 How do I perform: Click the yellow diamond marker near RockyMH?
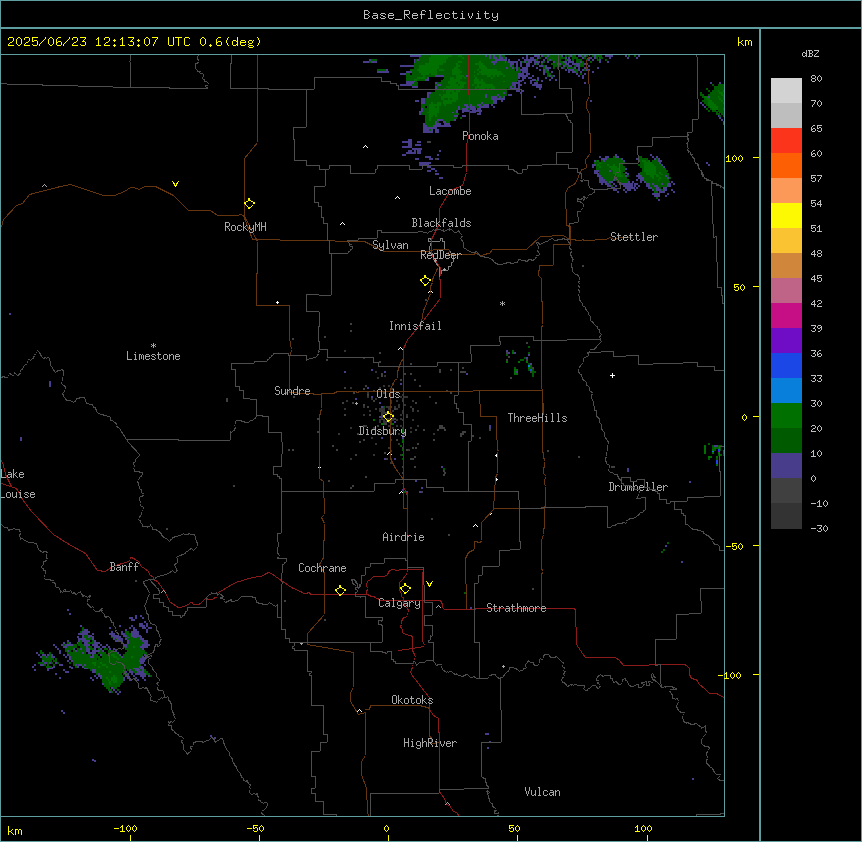pyautogui.click(x=250, y=204)
